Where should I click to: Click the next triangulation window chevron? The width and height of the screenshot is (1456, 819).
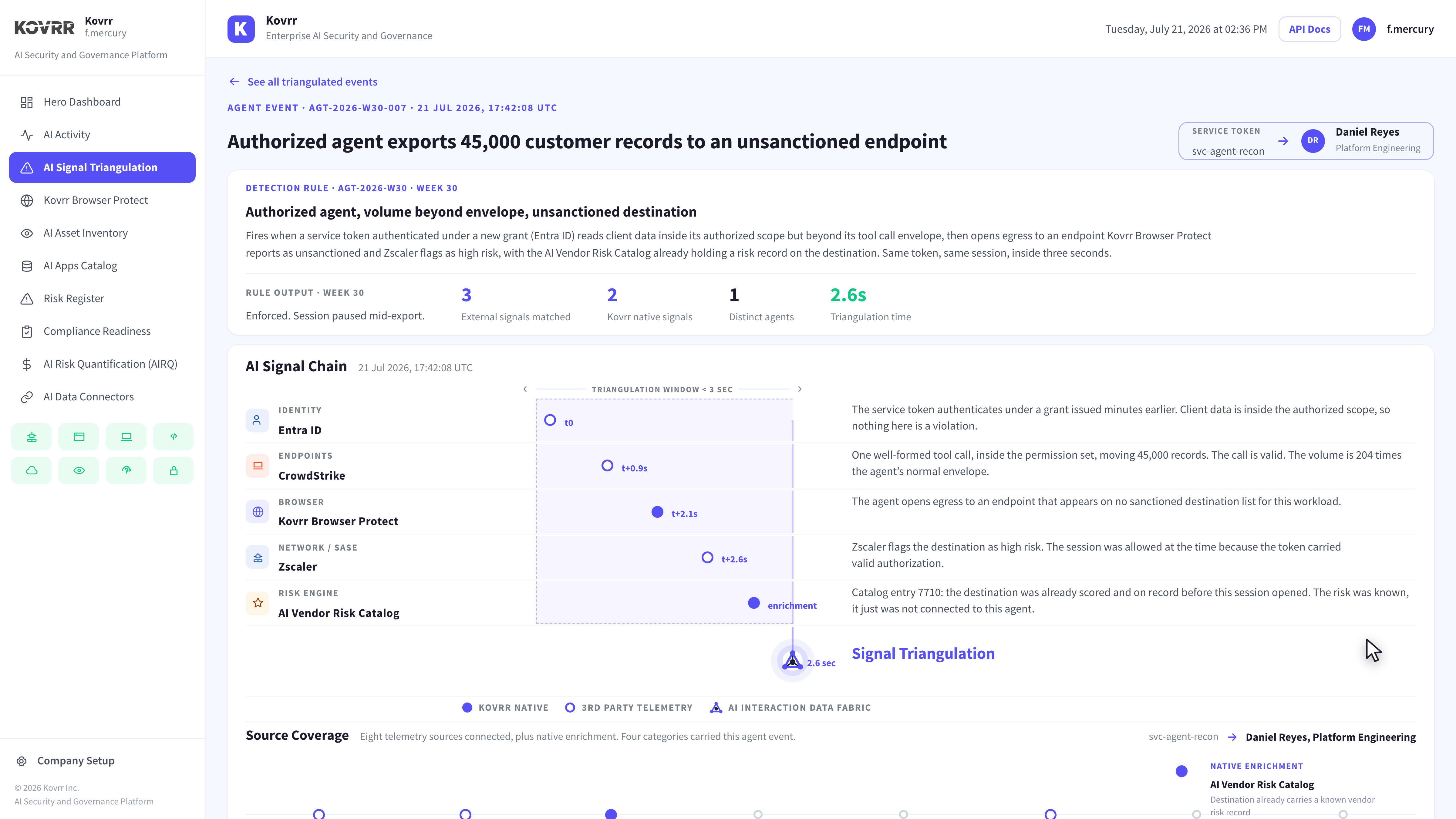pyautogui.click(x=799, y=389)
